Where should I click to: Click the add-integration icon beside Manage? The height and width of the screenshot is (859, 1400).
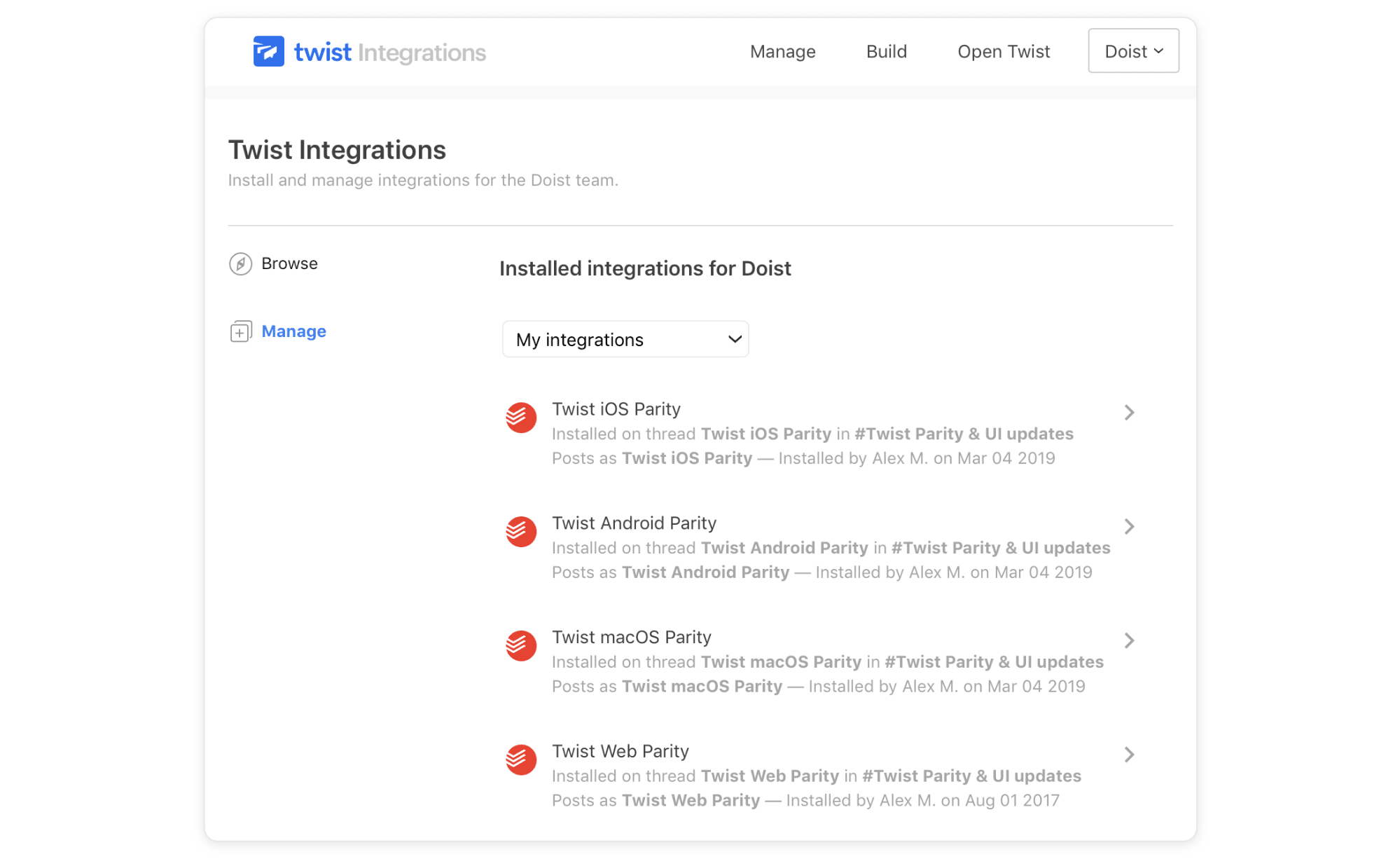(x=240, y=331)
